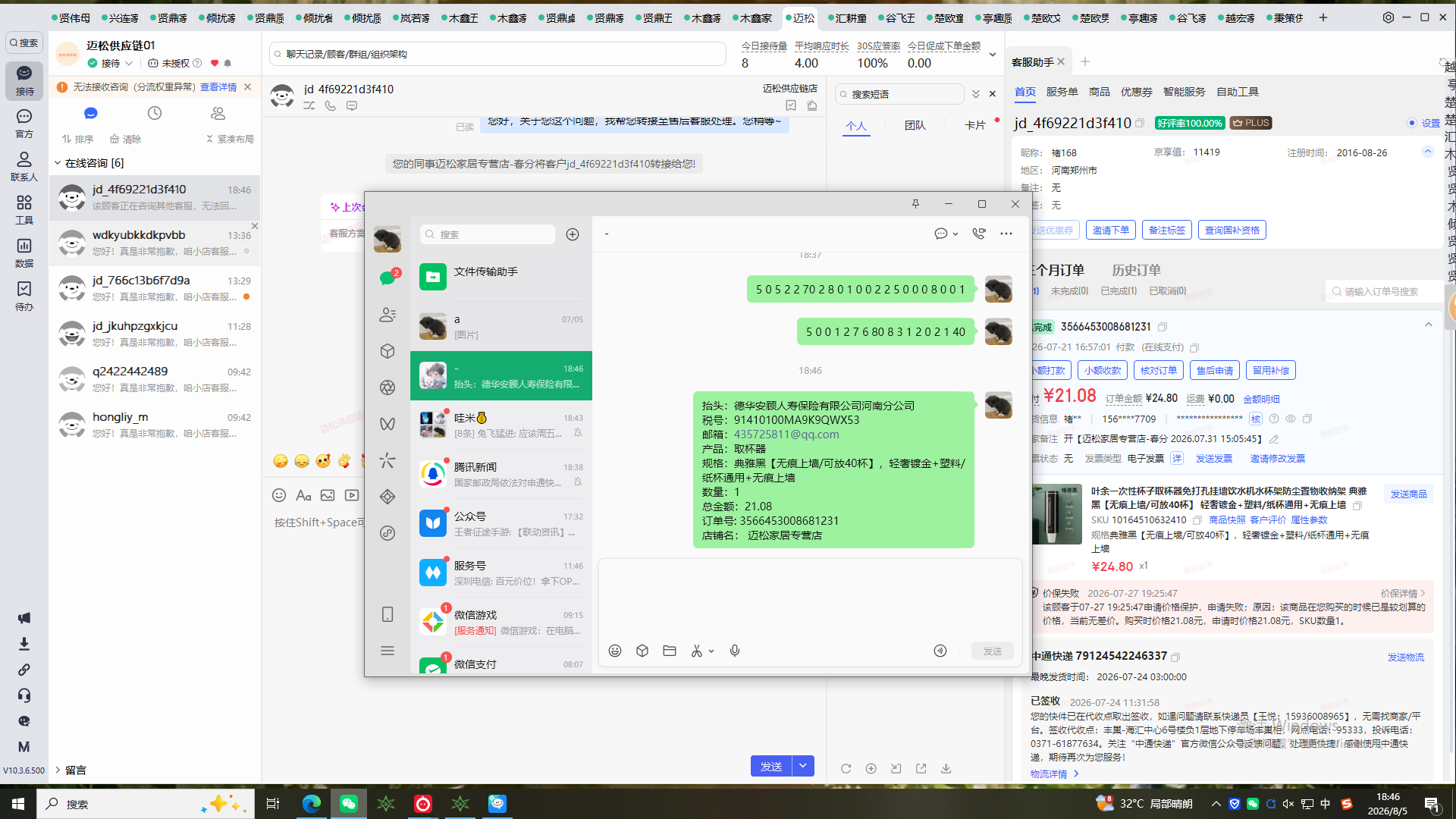Toggle the notification bell beside 未授权

point(227,64)
